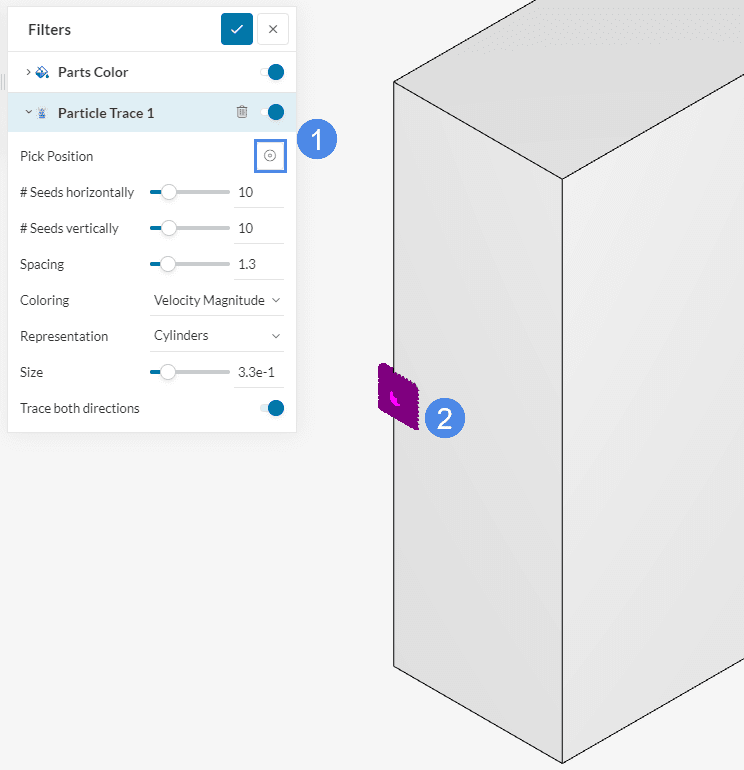
Task: Click the Spacing value field showing 1.3
Action: click(x=258, y=264)
